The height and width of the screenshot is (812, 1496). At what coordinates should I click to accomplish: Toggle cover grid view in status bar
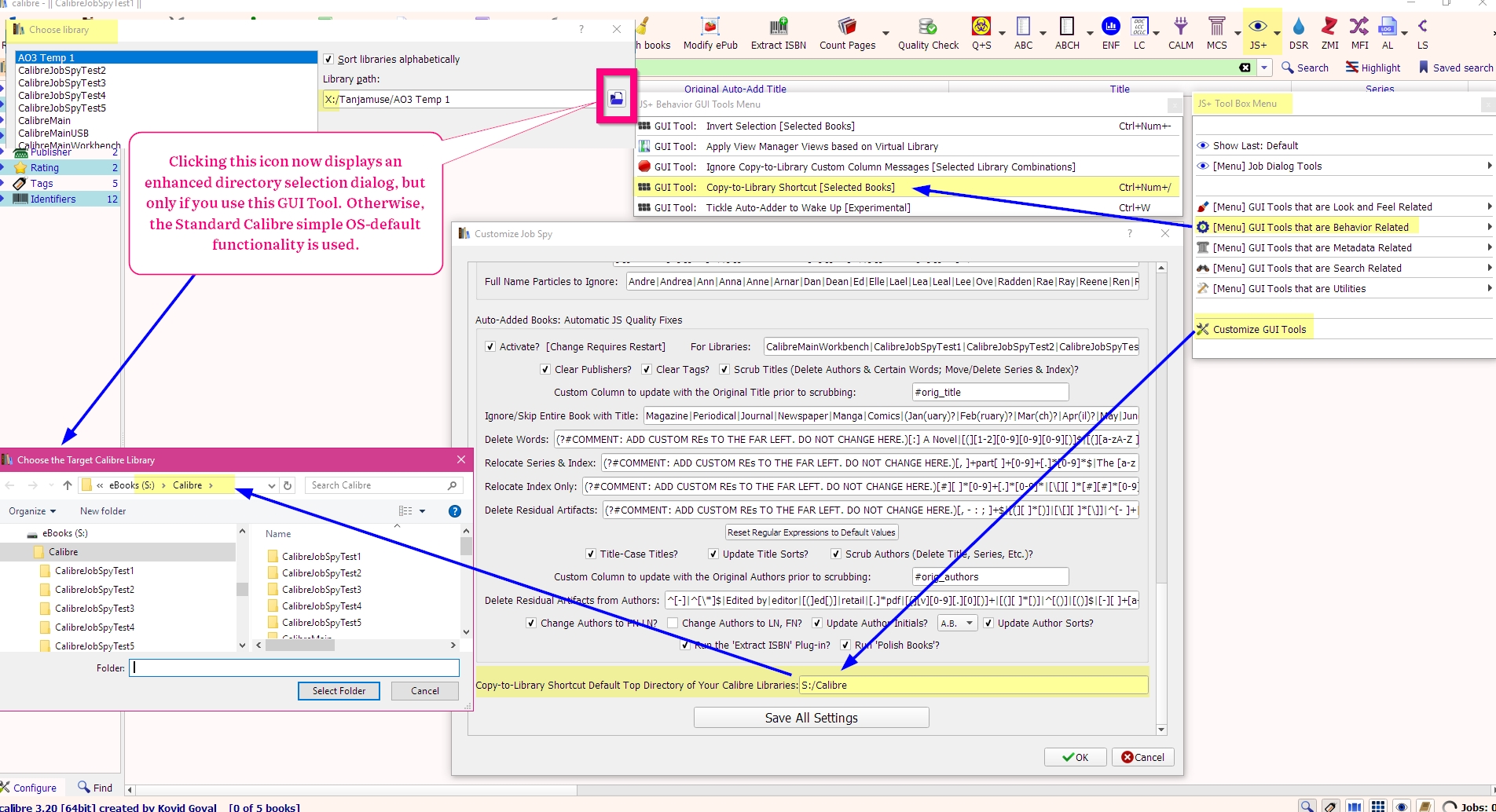(1378, 807)
